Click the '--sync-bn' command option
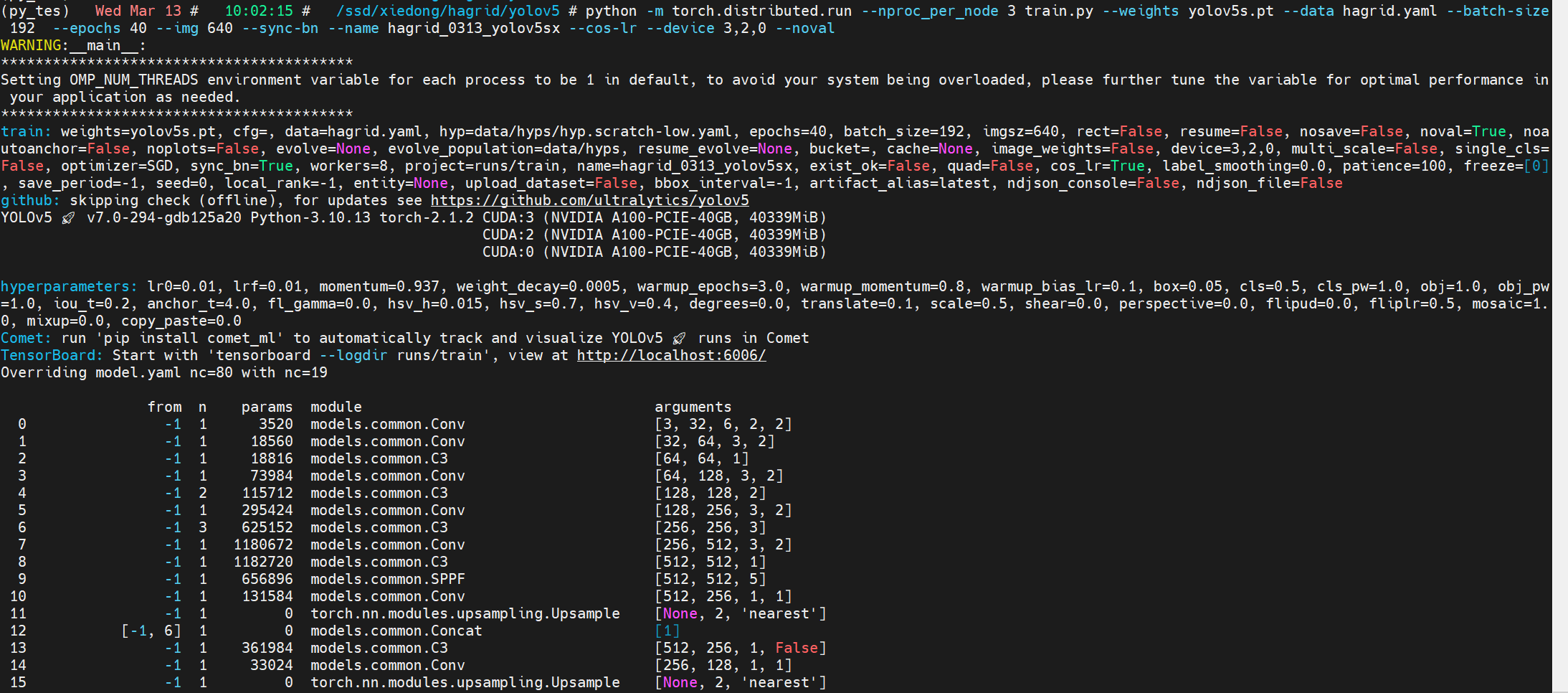 tap(280, 28)
